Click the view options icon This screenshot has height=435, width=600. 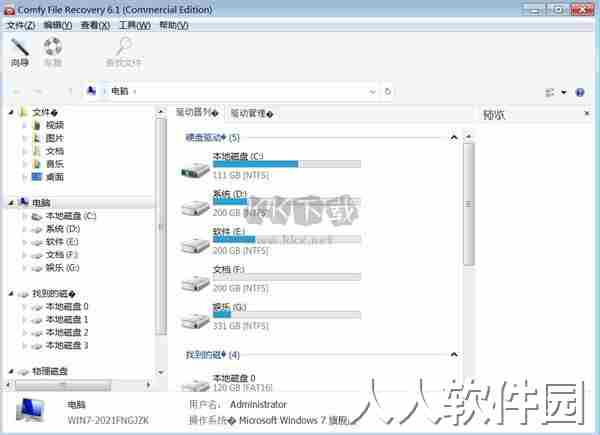tap(550, 92)
